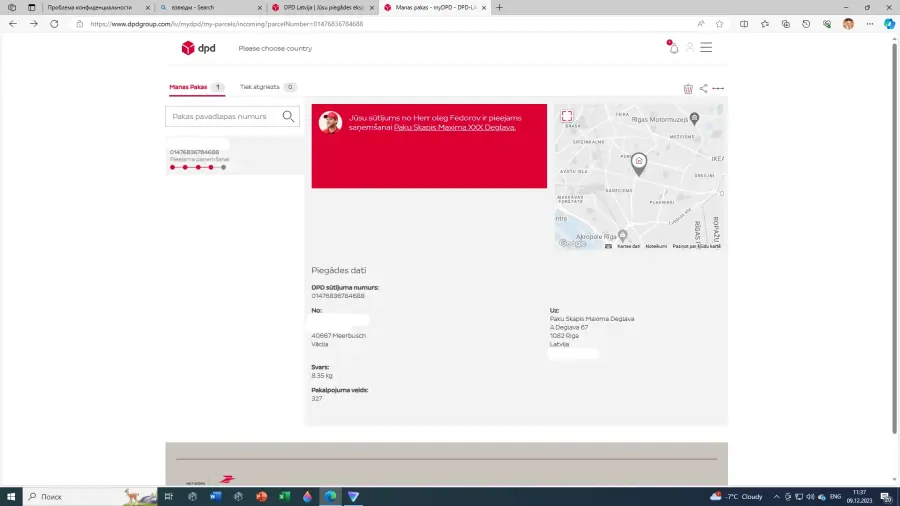This screenshot has width=900, height=506.
Task: Switch to first Russian-titled browser tab
Action: 96,7
